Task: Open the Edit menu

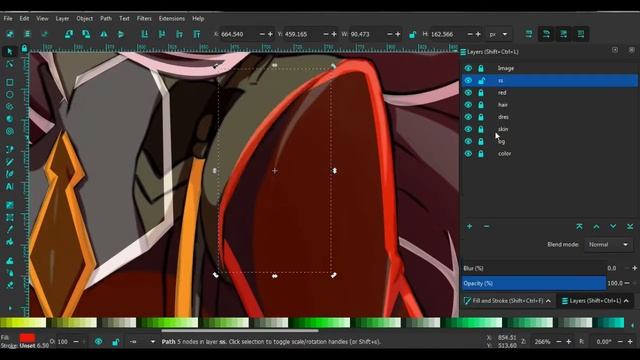Action: (x=24, y=18)
